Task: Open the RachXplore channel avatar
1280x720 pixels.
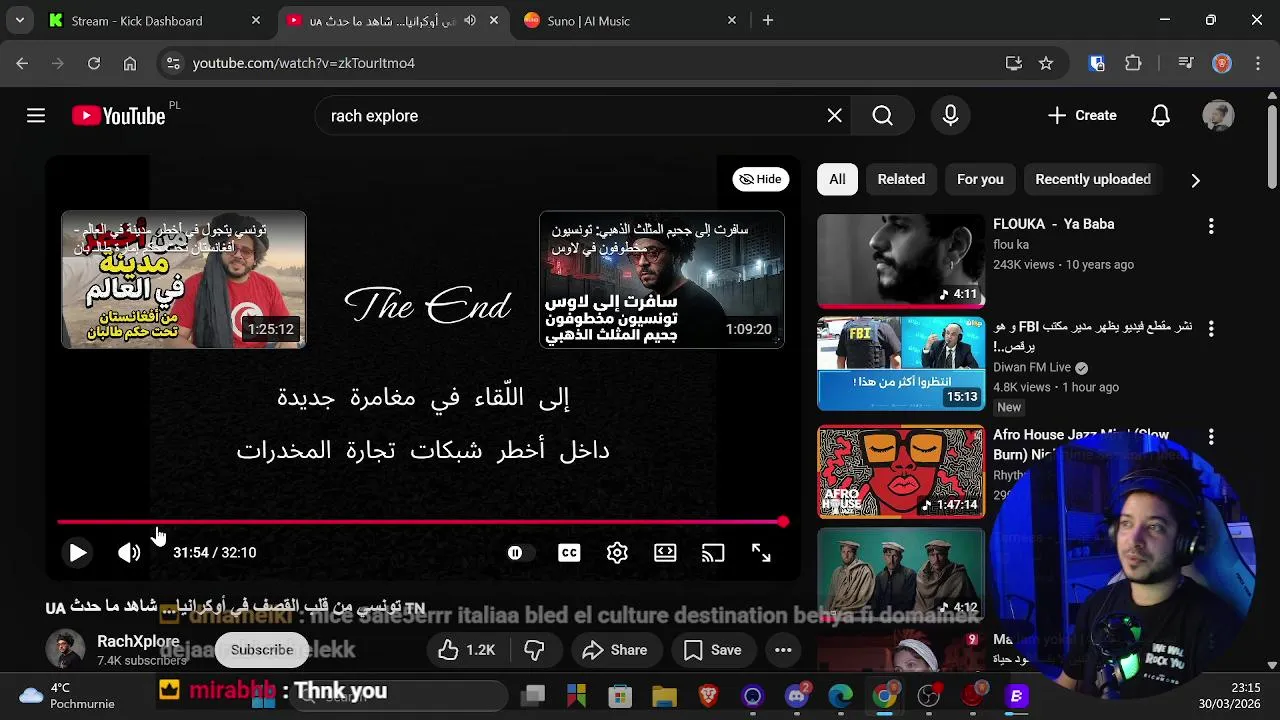Action: 65,650
